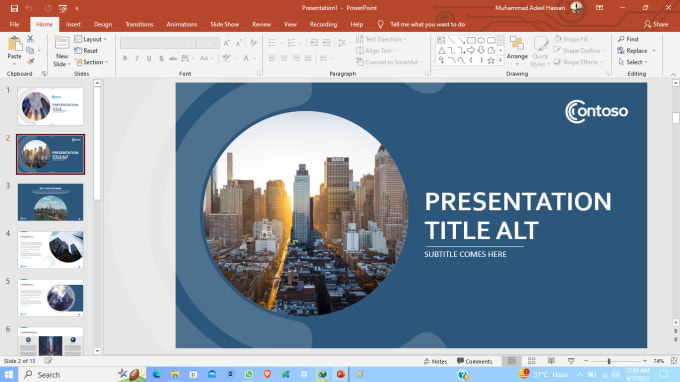
Task: Toggle Underline formatting
Action: click(x=149, y=58)
